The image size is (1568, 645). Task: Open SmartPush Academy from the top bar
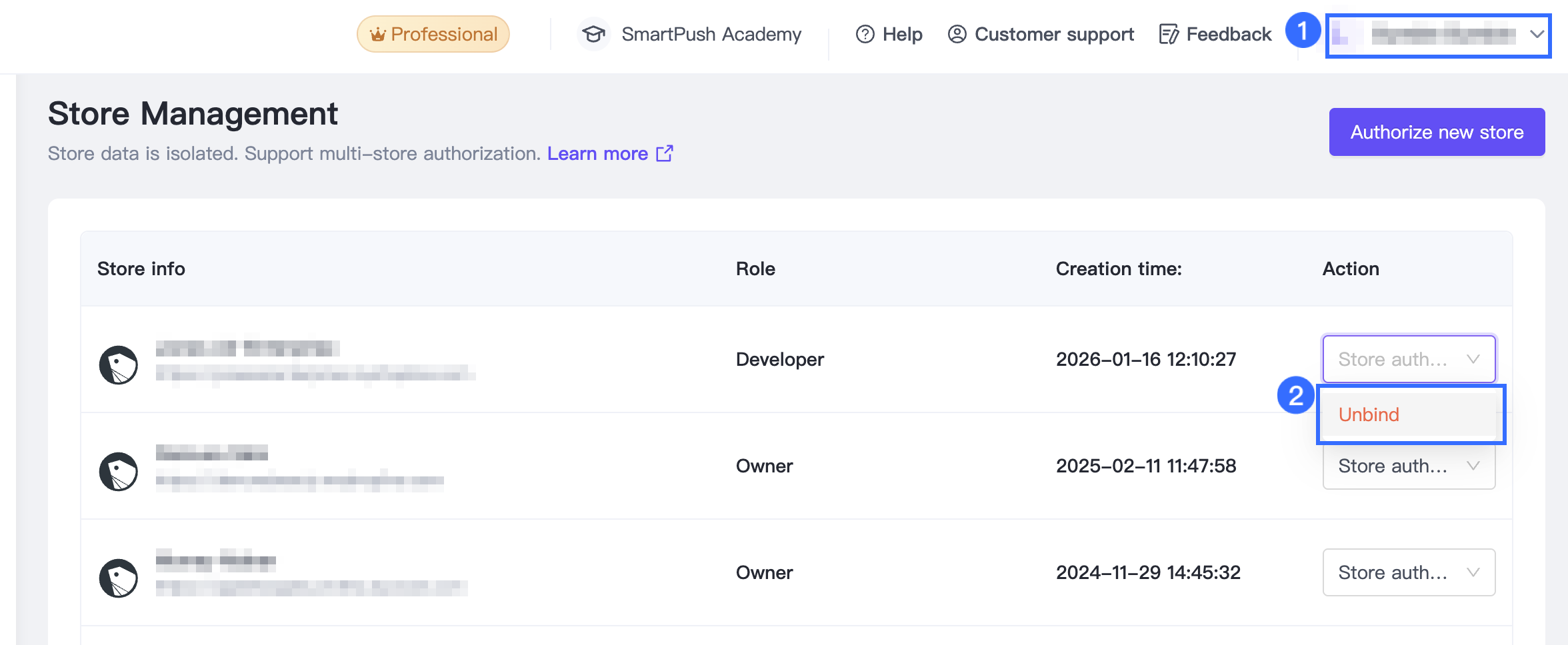[x=711, y=34]
